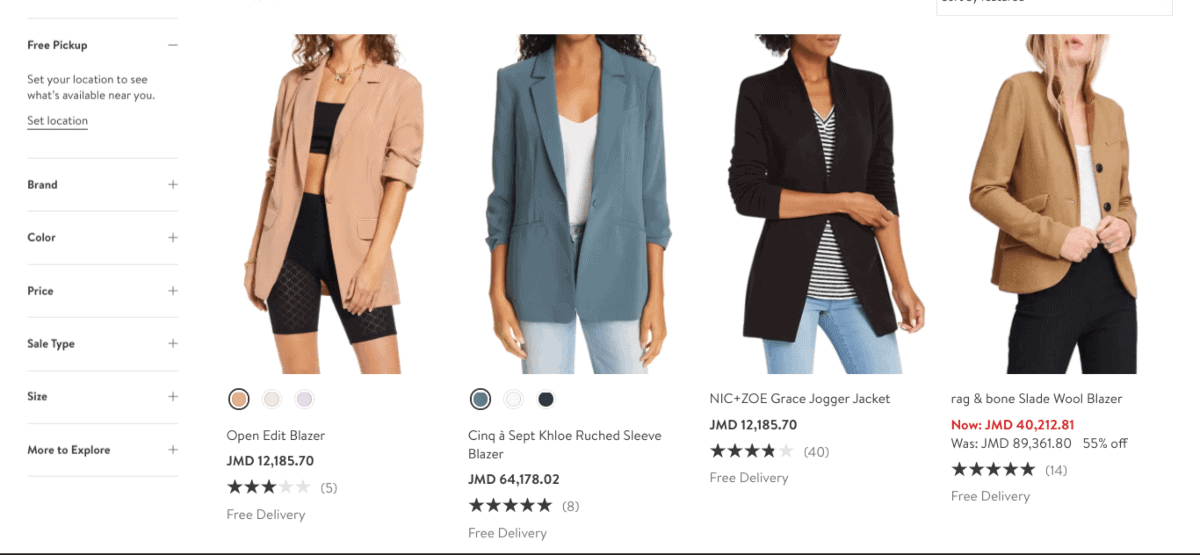
Task: Expand the Sale Type filter
Action: [173, 344]
